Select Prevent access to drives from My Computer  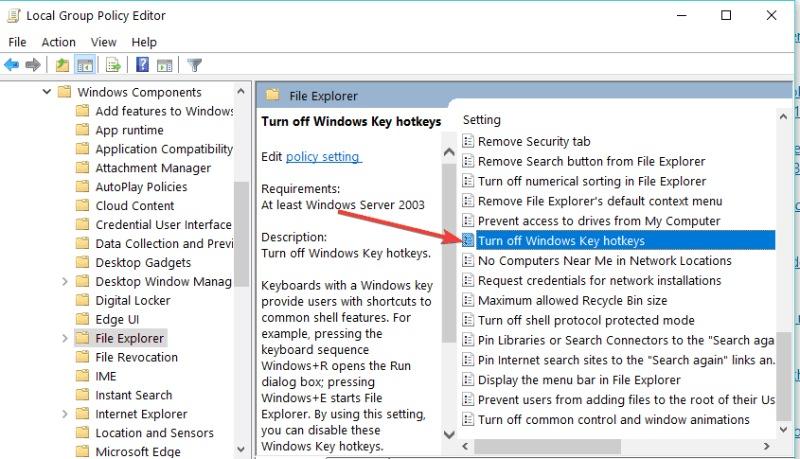point(599,220)
